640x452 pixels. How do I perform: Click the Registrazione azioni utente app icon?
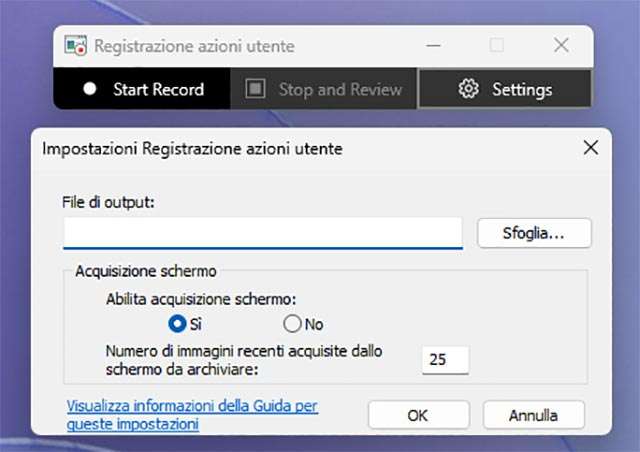point(74,46)
